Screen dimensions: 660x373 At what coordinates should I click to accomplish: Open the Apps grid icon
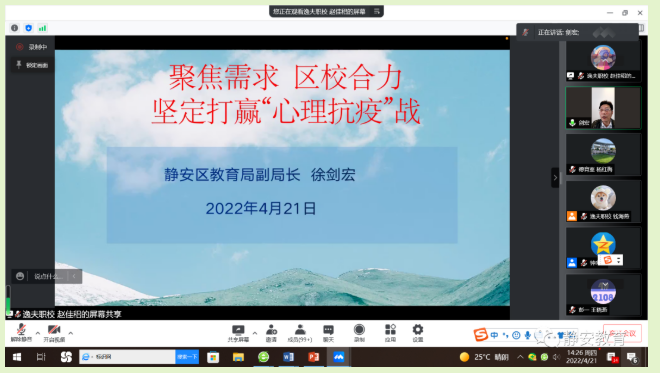tap(390, 333)
